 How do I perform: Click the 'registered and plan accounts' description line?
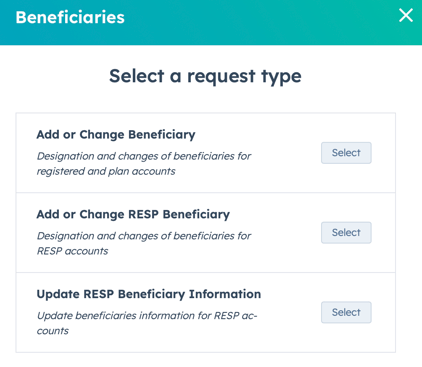[106, 171]
